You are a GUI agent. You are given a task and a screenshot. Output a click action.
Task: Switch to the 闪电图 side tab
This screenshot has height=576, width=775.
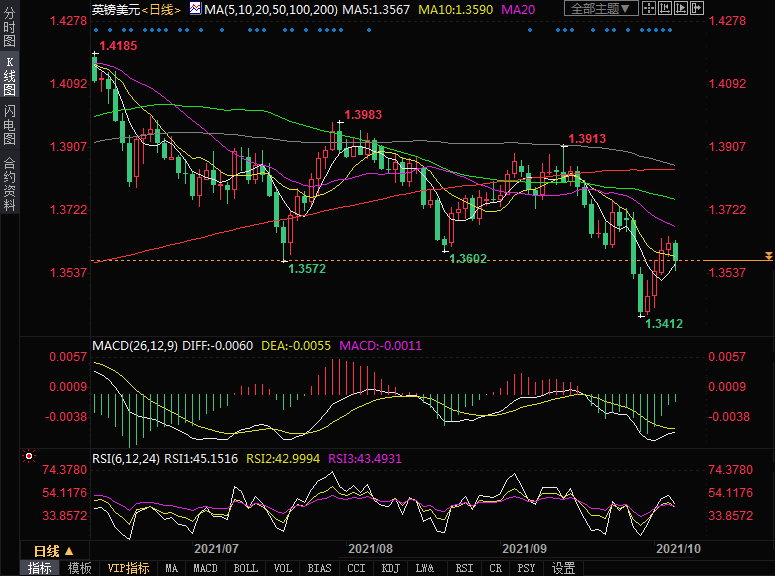click(x=9, y=124)
